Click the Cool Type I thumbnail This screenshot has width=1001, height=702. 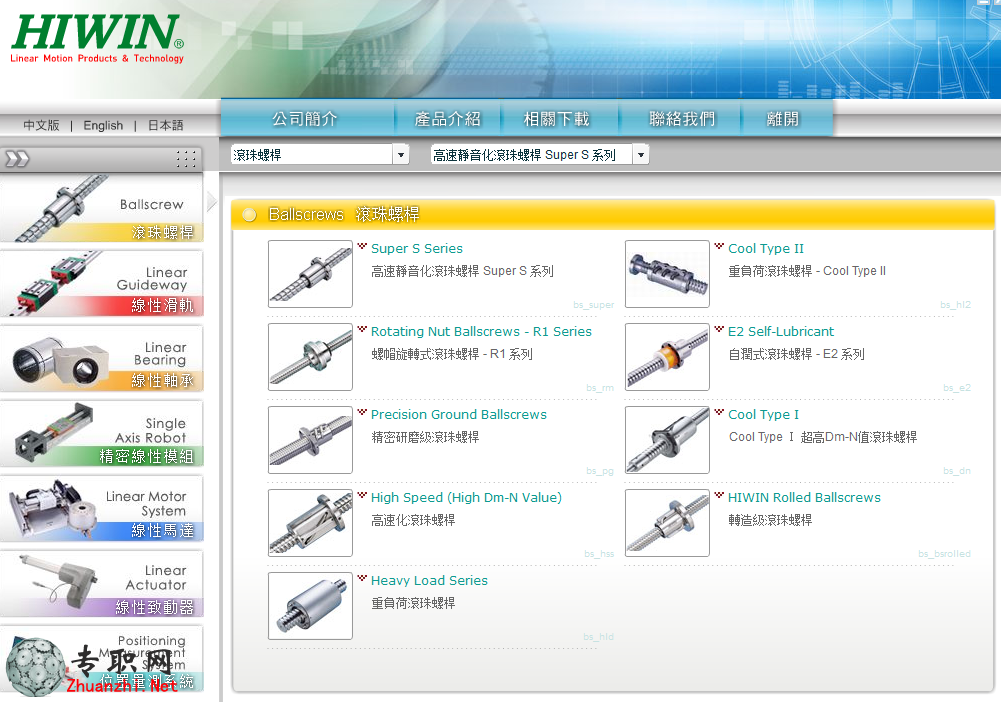(667, 440)
